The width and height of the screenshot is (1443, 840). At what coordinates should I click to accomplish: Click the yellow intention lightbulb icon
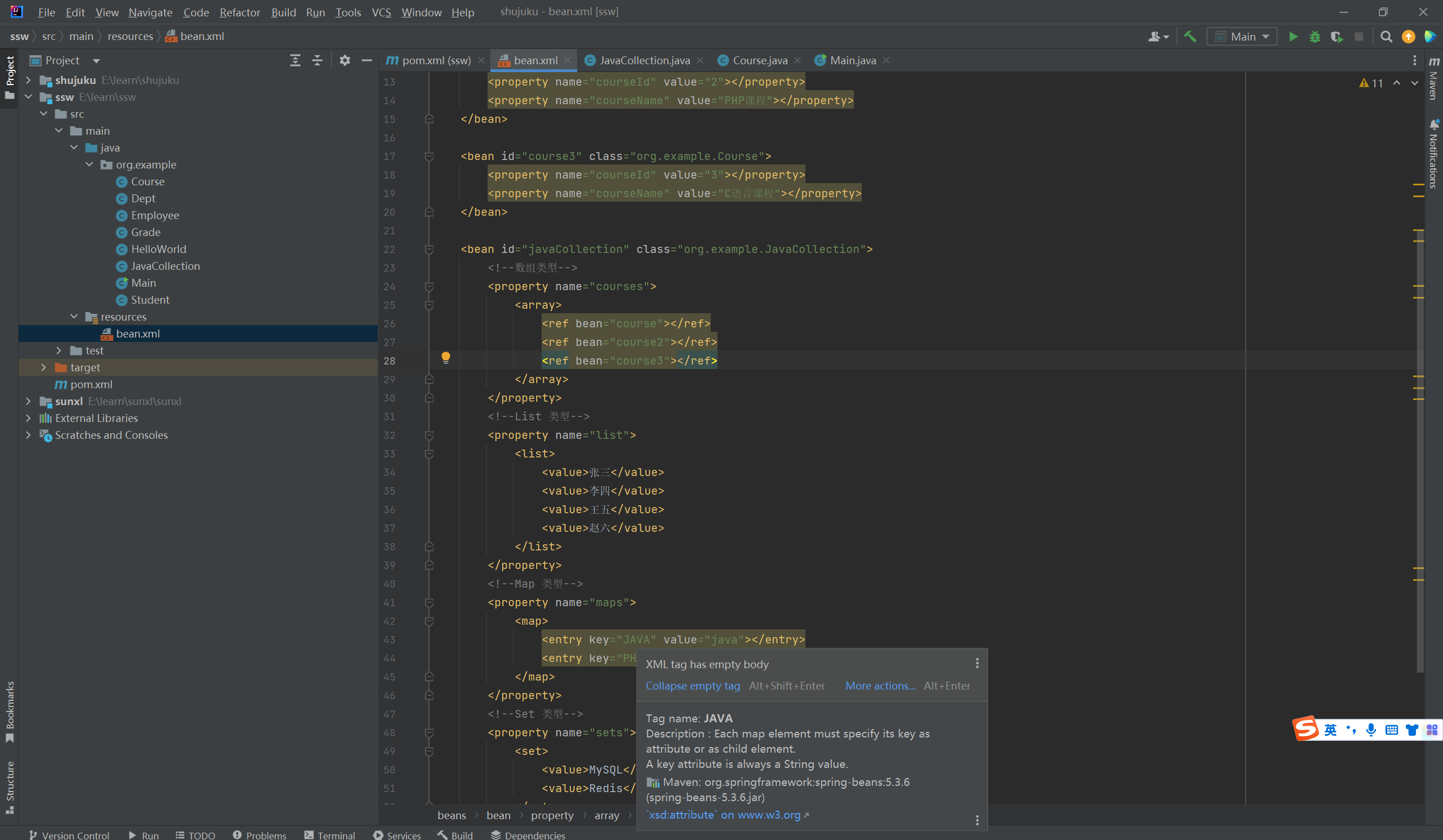[x=445, y=358]
